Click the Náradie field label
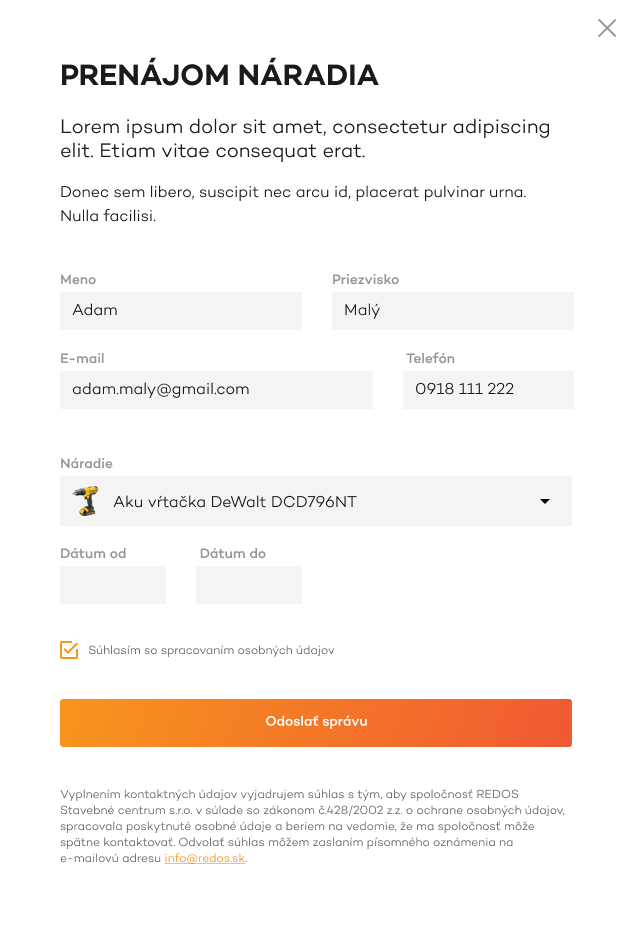635x927 pixels. (x=86, y=464)
